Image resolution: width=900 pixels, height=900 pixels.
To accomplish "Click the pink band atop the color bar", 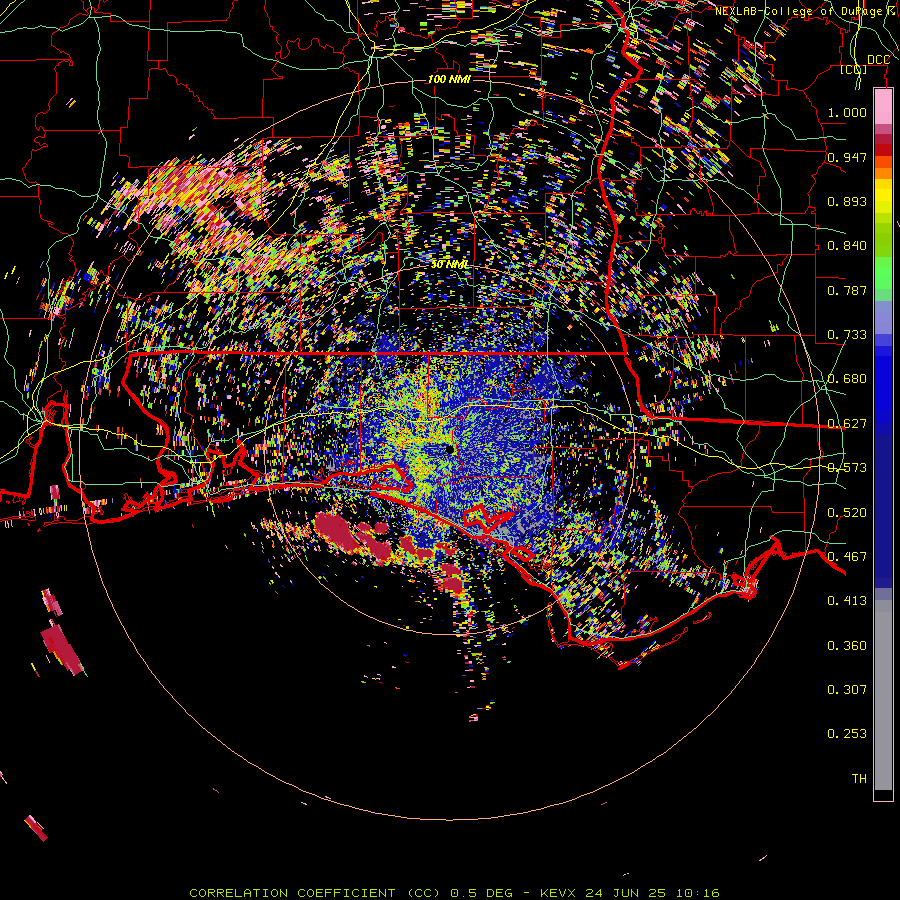I will pyautogui.click(x=883, y=107).
